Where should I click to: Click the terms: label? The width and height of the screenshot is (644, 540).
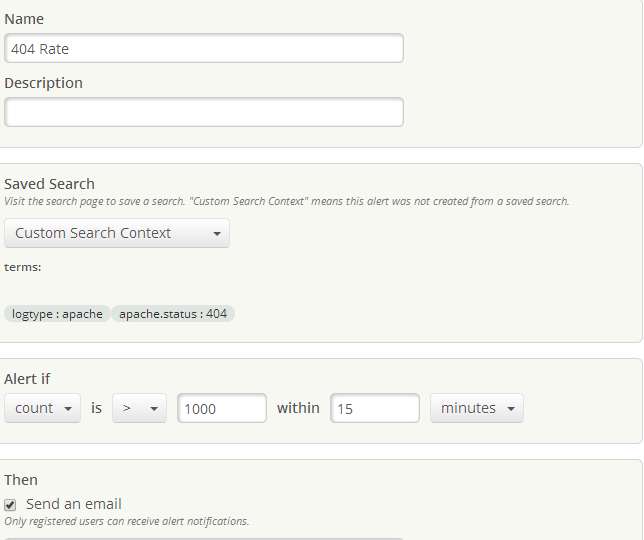pos(22,267)
